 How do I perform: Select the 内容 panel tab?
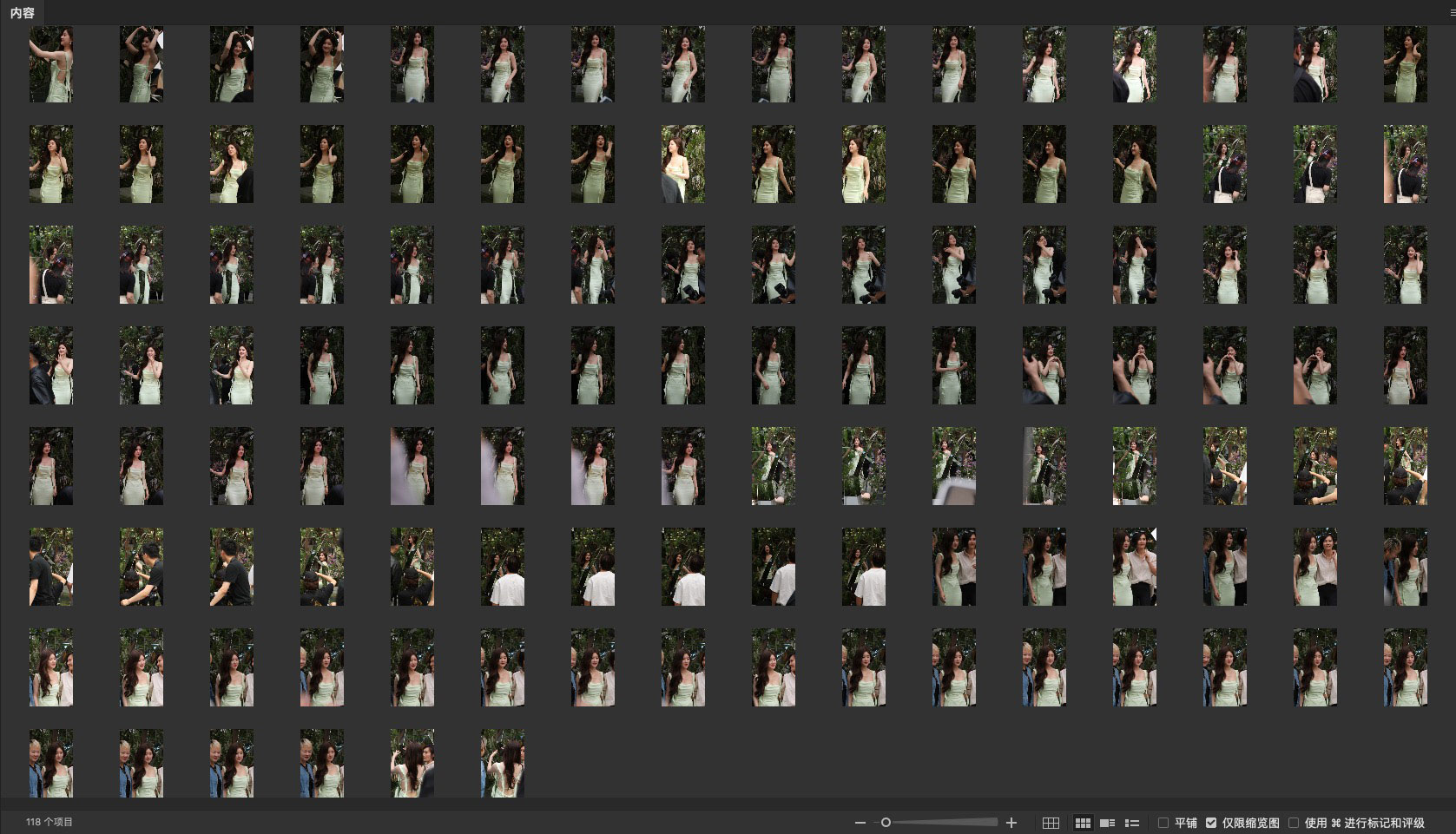pyautogui.click(x=23, y=13)
